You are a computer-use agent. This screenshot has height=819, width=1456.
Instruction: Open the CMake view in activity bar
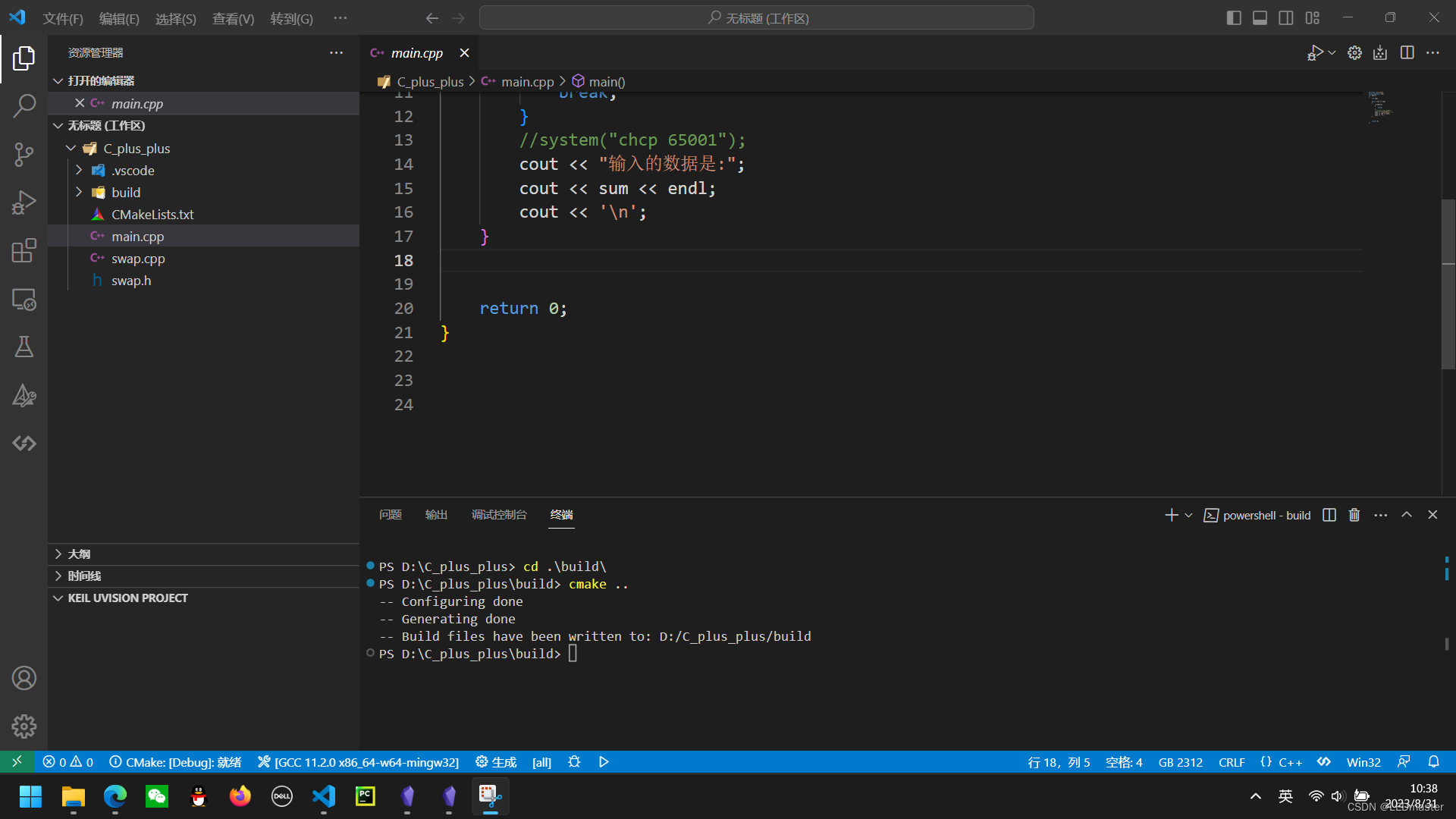tap(24, 395)
